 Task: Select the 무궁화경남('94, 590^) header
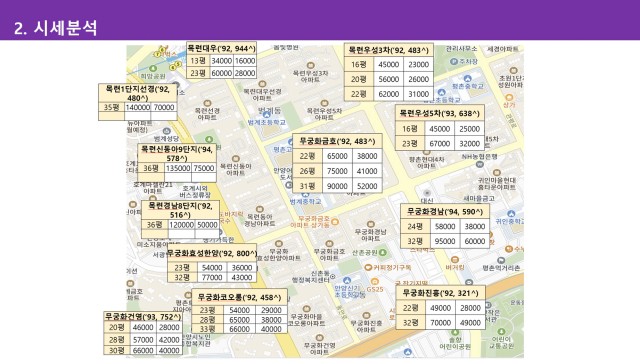(445, 211)
